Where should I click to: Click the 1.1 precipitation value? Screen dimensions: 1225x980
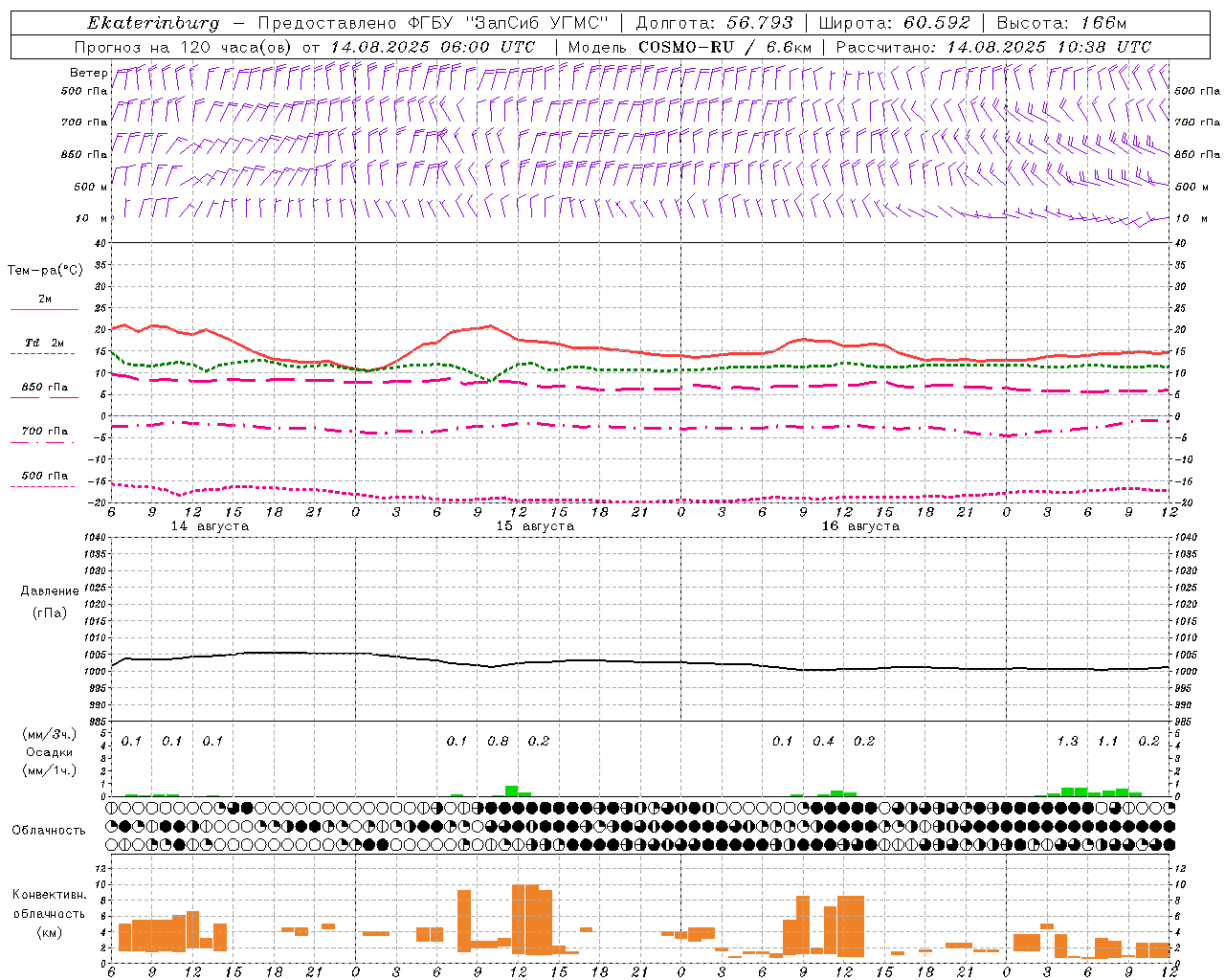[x=1107, y=742]
